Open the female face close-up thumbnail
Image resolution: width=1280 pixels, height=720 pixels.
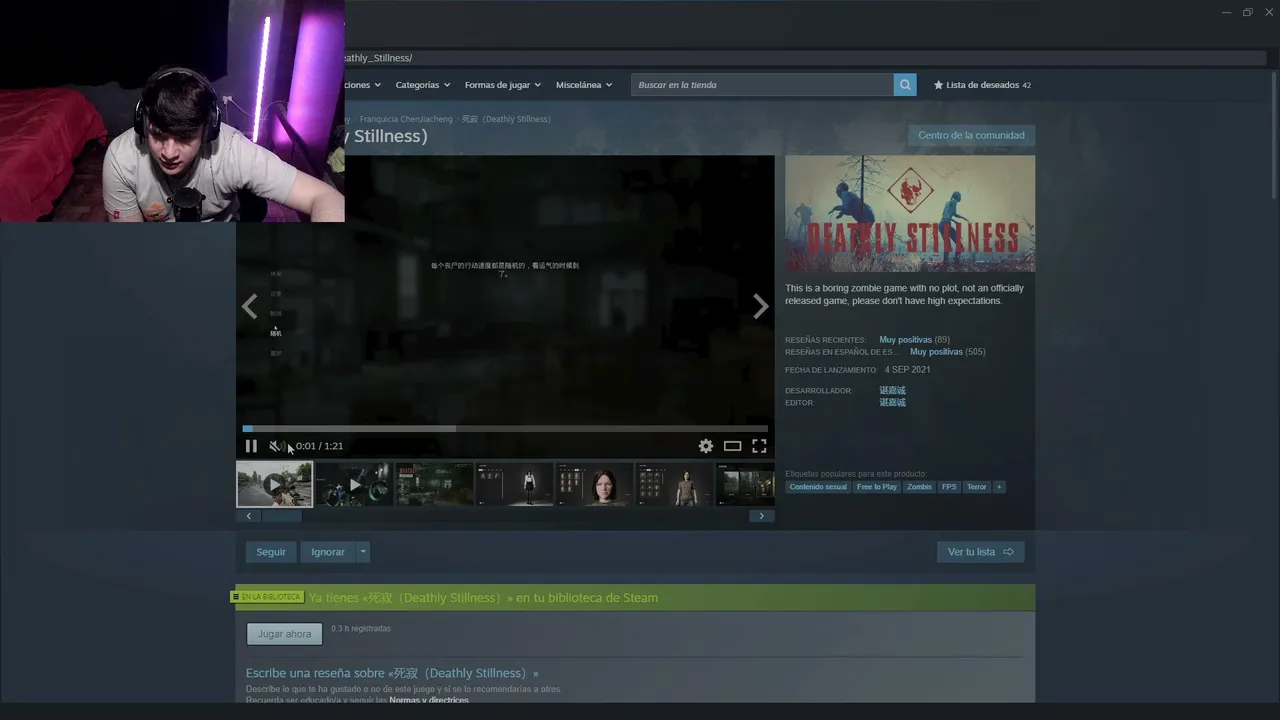point(594,484)
